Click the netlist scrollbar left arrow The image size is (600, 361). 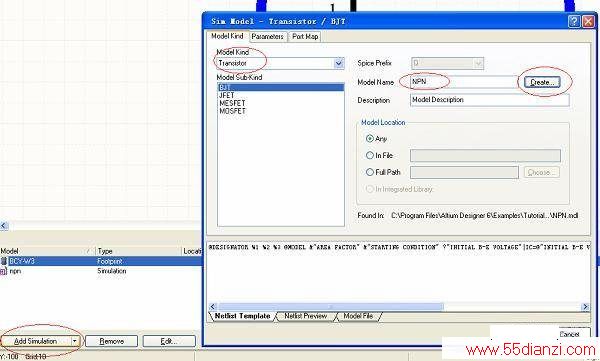coord(213,306)
